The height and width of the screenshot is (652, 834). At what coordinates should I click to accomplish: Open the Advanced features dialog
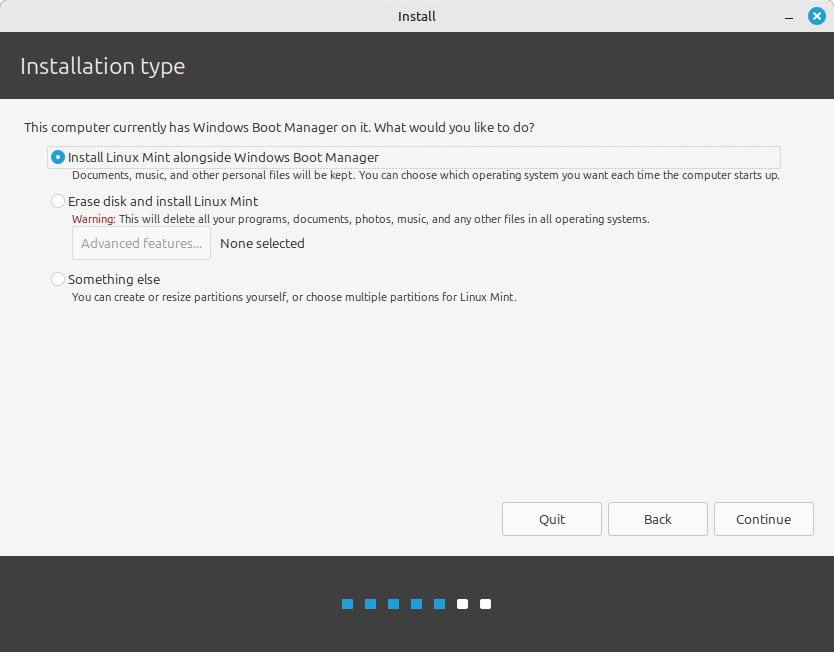(140, 243)
